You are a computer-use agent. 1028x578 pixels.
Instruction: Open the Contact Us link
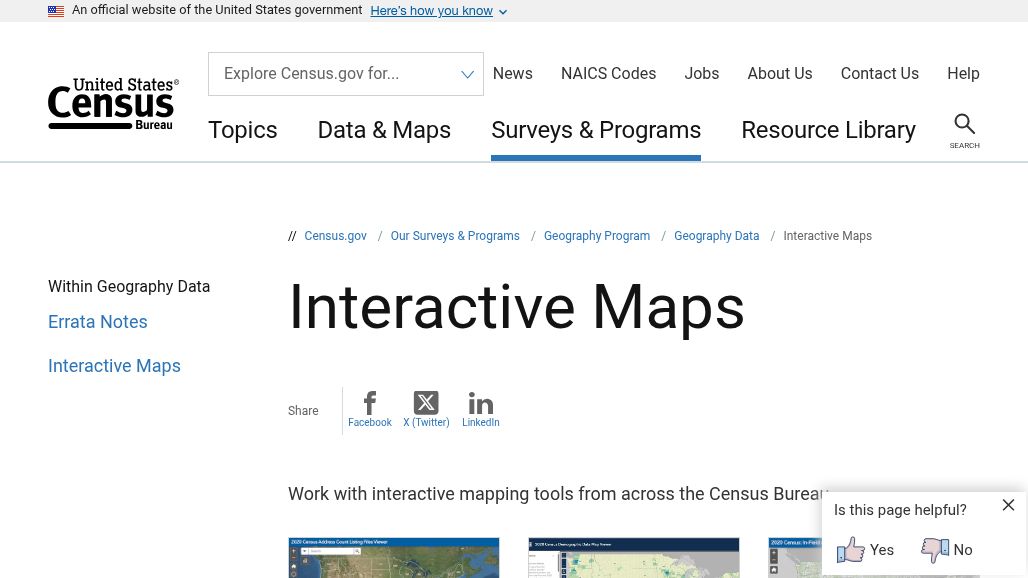pos(879,73)
